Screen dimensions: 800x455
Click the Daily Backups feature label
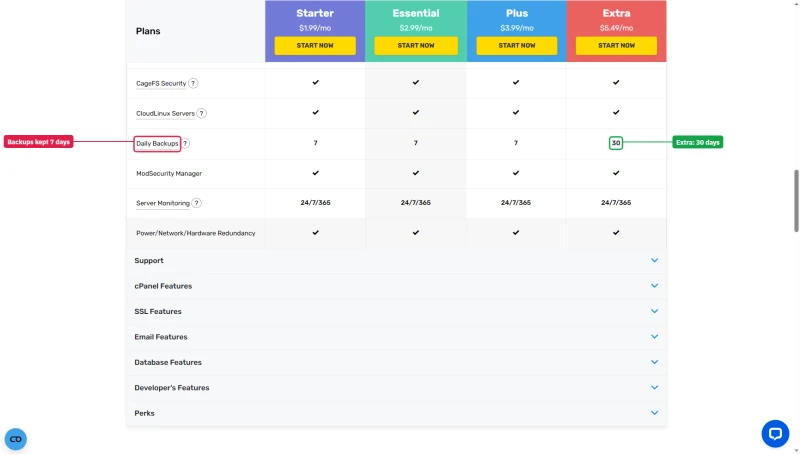[x=157, y=143]
